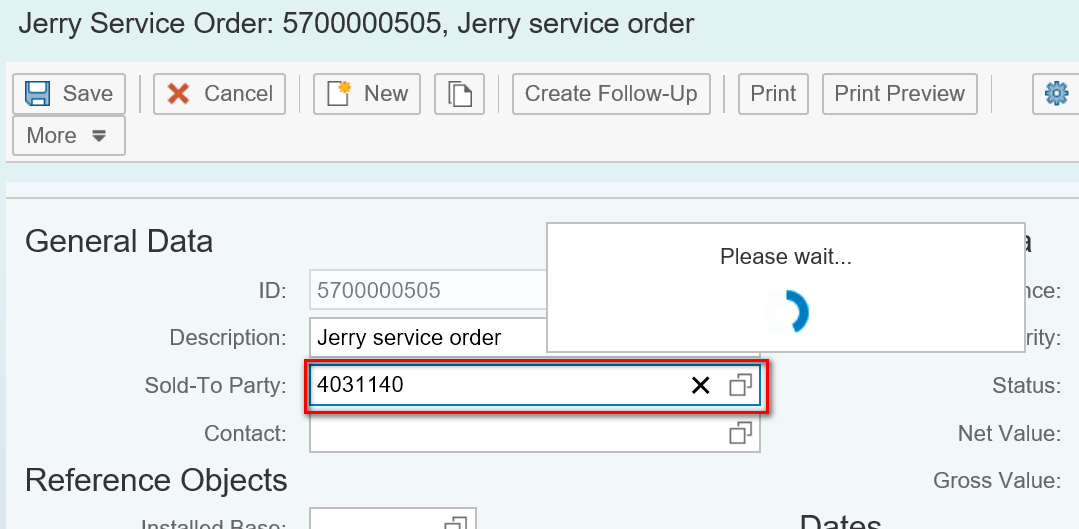The height and width of the screenshot is (529, 1079).
Task: Clear the Sold-To Party value with X icon
Action: click(701, 385)
